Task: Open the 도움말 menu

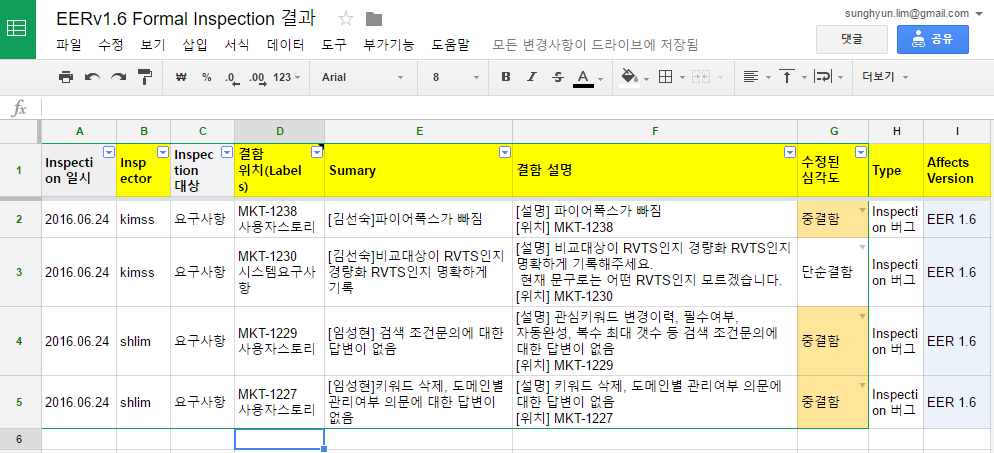Action: pyautogui.click(x=451, y=45)
